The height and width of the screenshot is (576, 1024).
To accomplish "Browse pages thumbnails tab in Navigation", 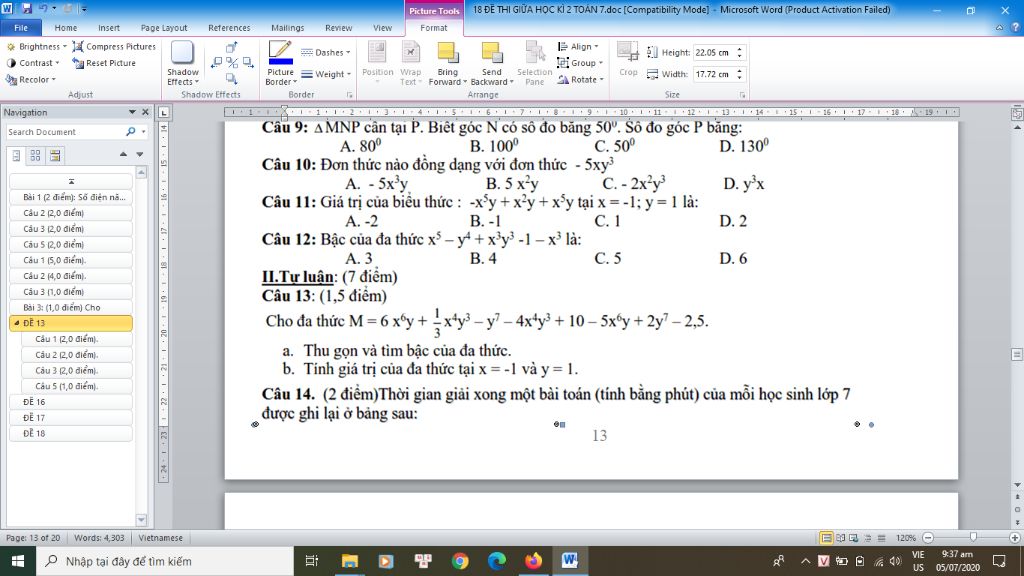I will [x=35, y=155].
